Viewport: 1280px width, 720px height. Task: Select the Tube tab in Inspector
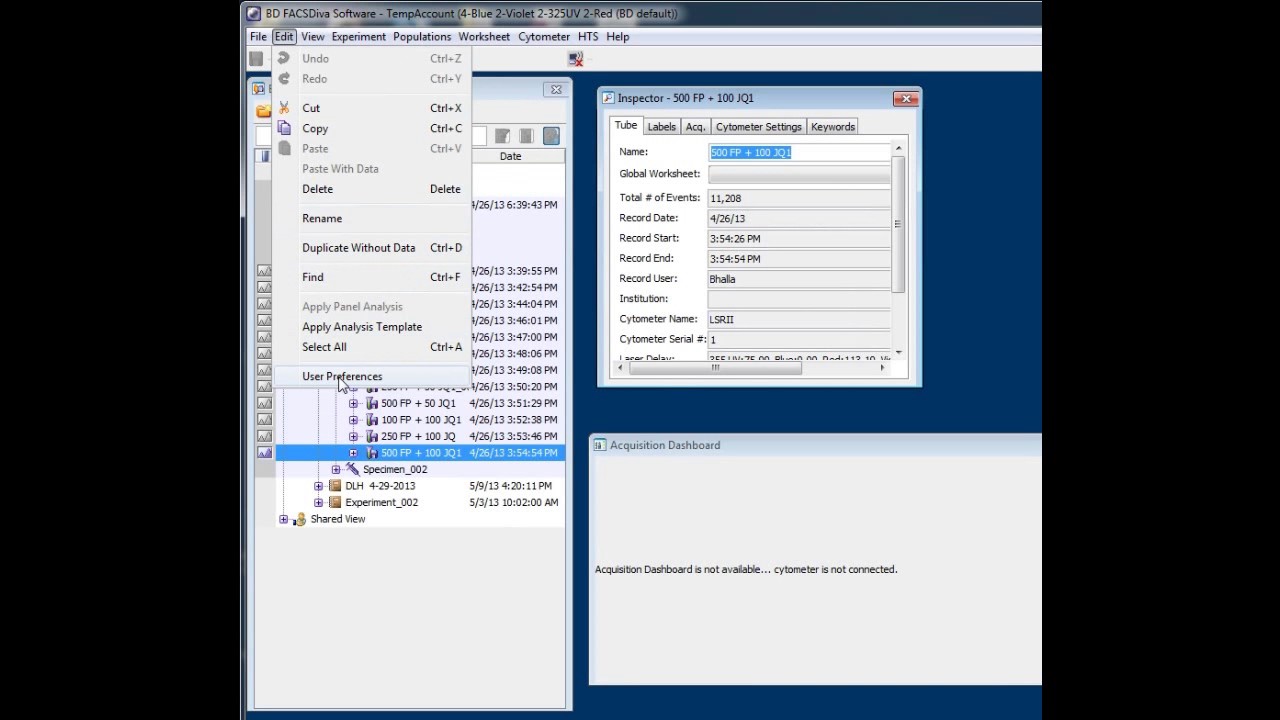[x=626, y=126]
